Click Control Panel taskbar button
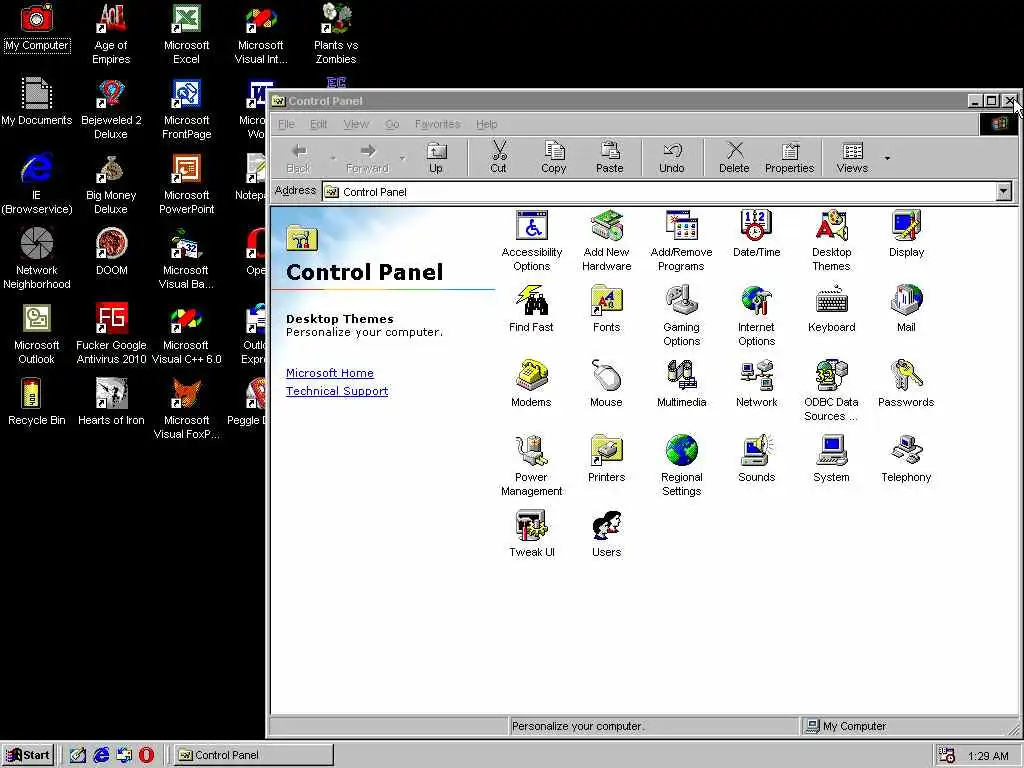 255,755
